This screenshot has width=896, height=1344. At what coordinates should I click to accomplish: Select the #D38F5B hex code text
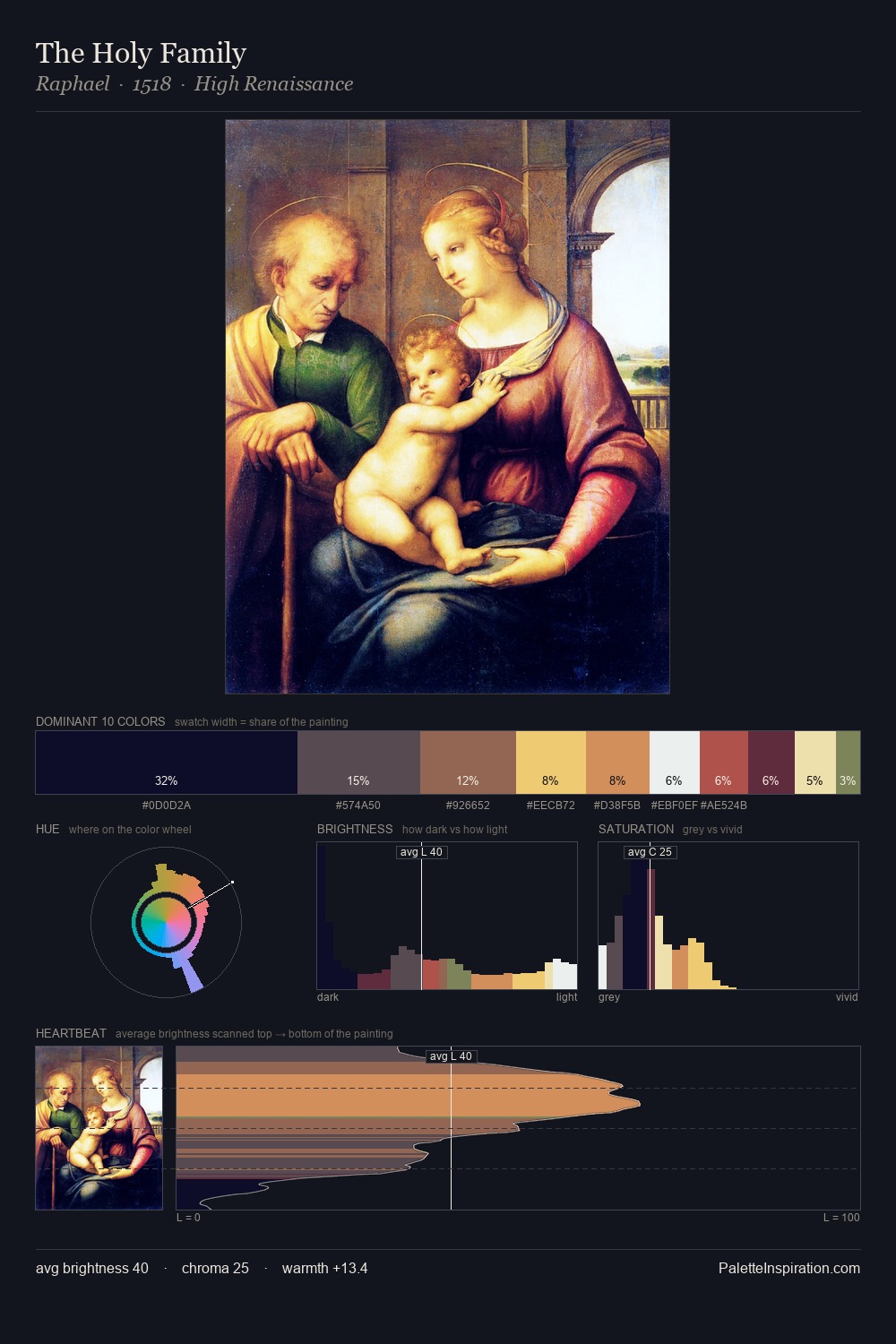617,806
